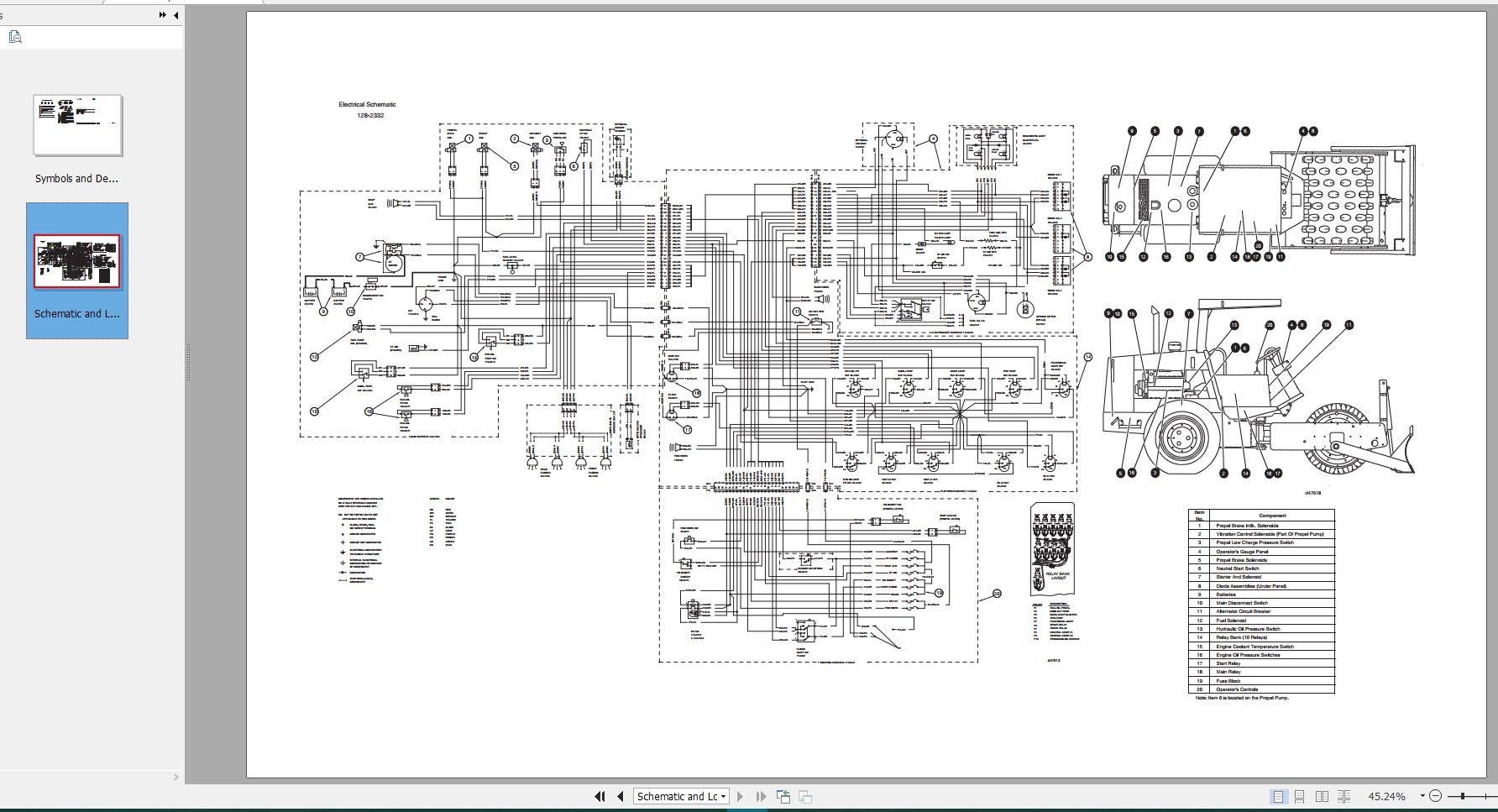The width and height of the screenshot is (1498, 812).
Task: Switch to continuous scrolling page view
Action: pyautogui.click(x=1300, y=796)
